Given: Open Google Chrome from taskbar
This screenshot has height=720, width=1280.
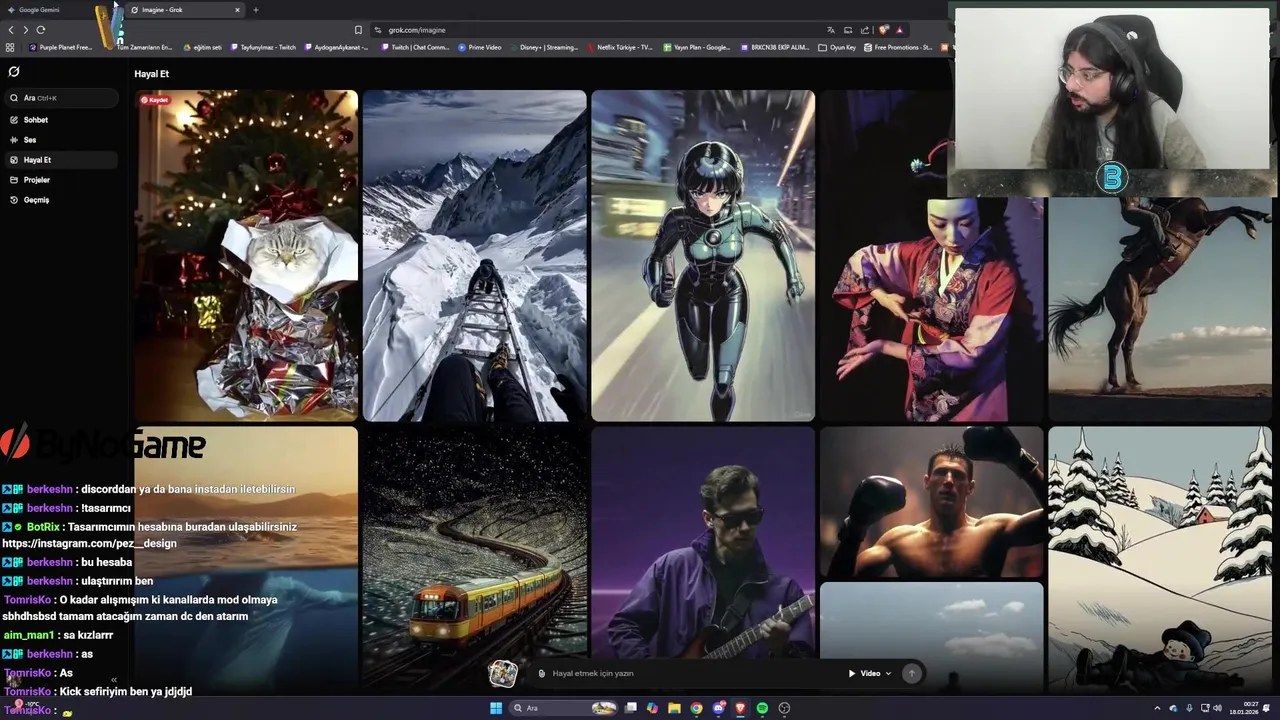Looking at the screenshot, I should tap(696, 708).
